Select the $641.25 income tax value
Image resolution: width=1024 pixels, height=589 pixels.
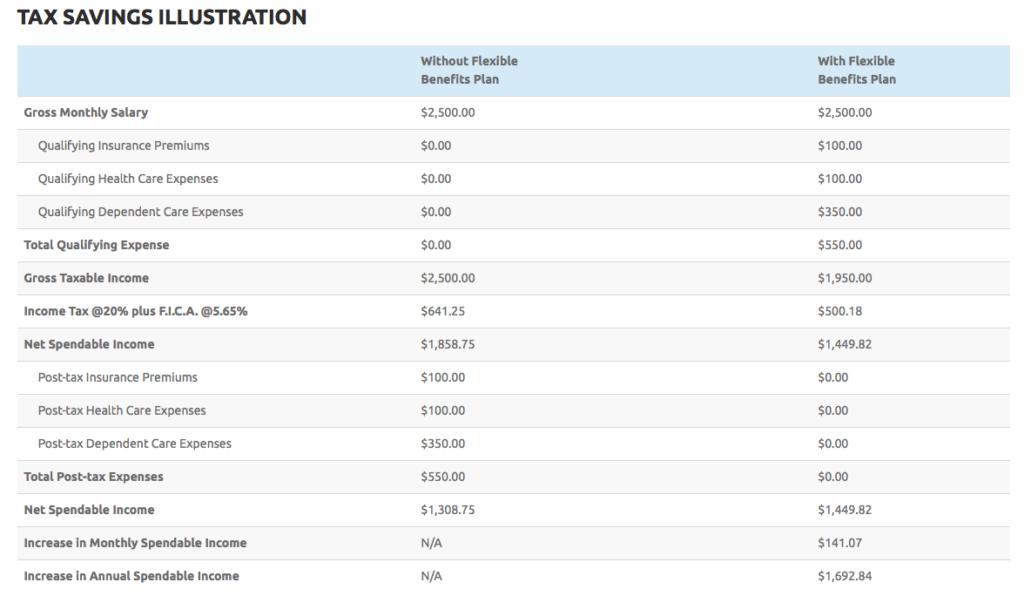point(443,311)
